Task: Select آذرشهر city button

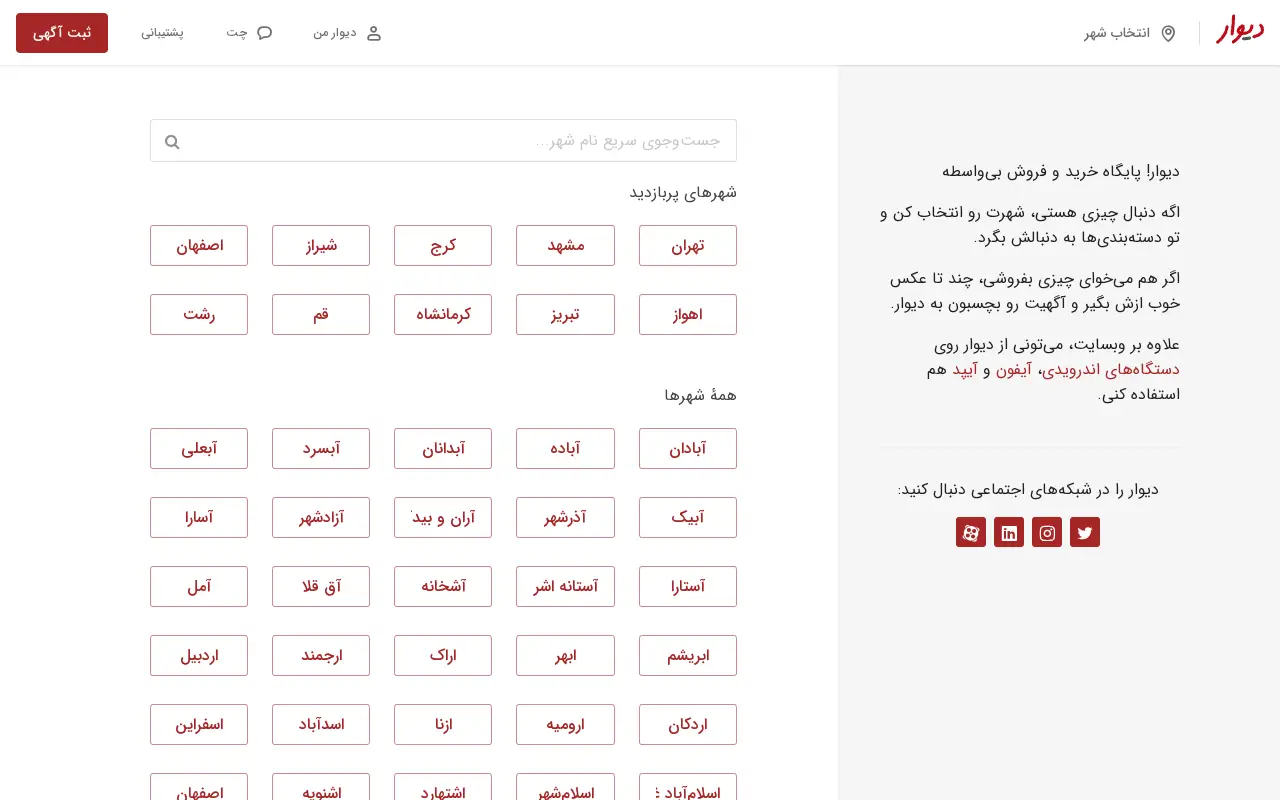Action: 565,517
